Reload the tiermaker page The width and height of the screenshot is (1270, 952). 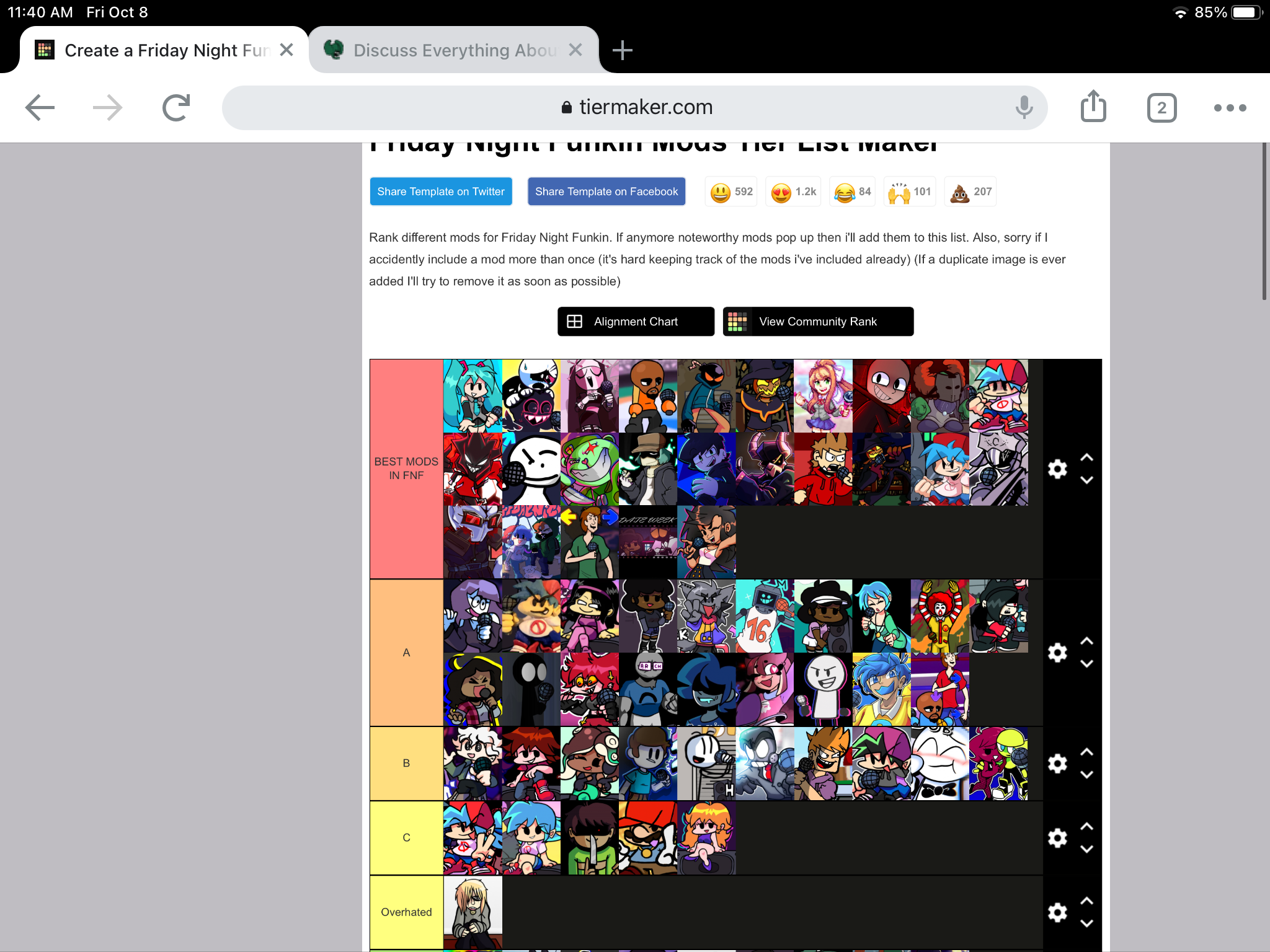(x=176, y=108)
